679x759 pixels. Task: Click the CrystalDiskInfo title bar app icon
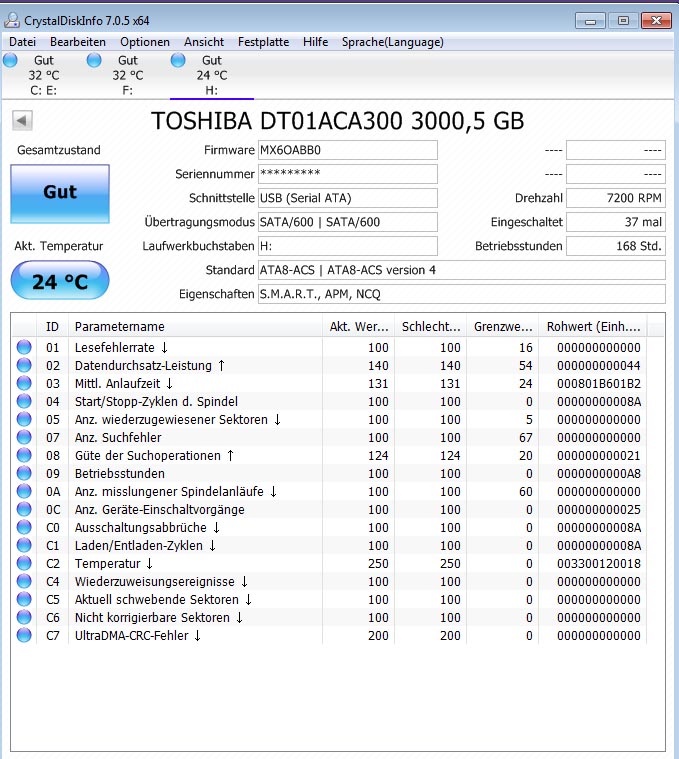coord(12,20)
